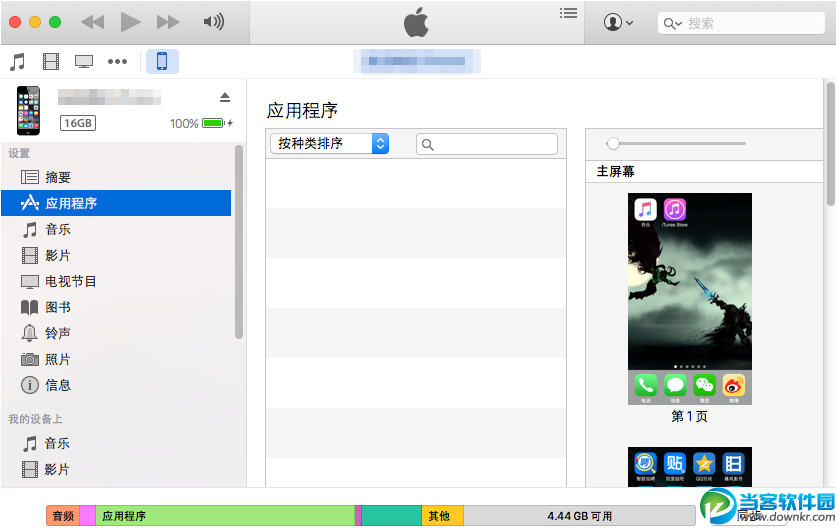
Task: Select the 第 1 页 home screen thumbnail
Action: pos(689,299)
